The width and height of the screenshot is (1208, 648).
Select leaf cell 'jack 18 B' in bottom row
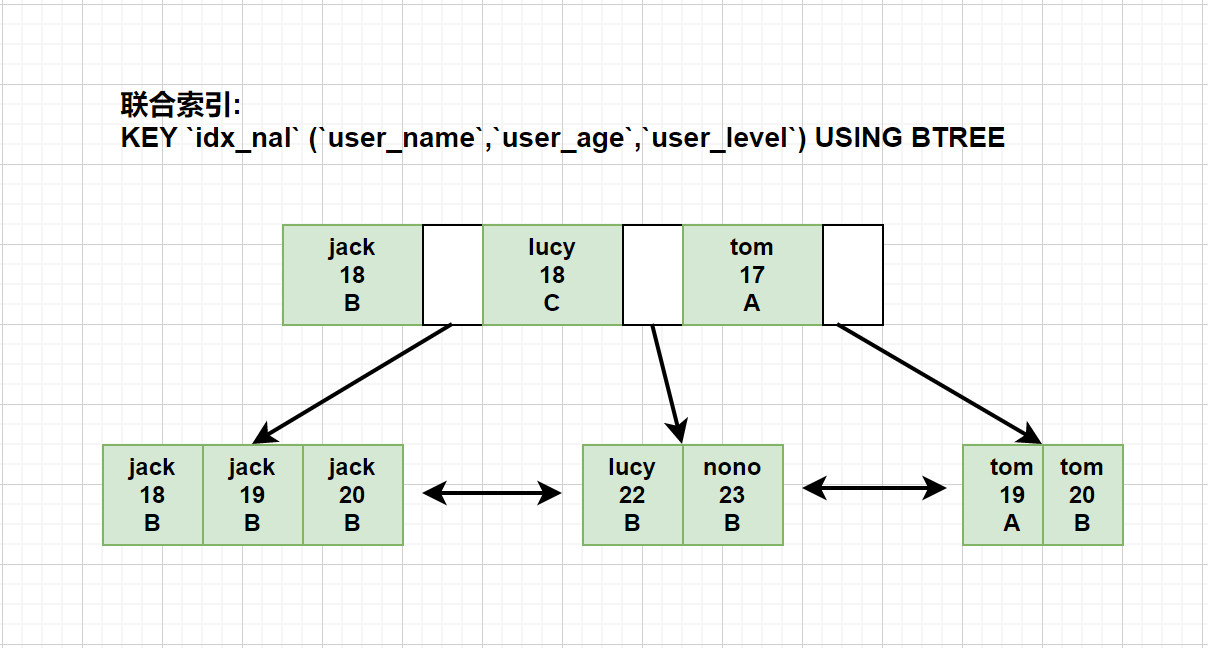(152, 495)
